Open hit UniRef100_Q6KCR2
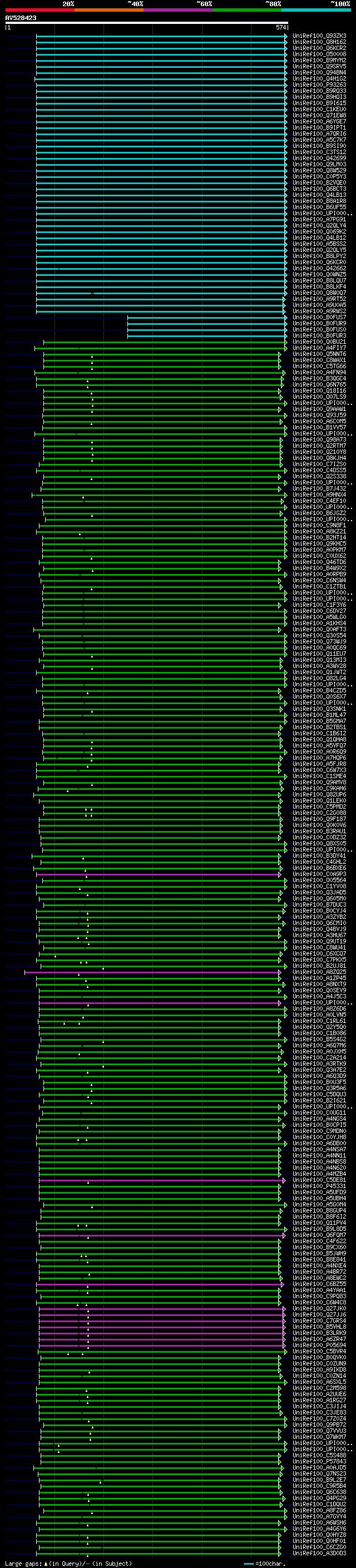The height and width of the screenshot is (1568, 356). click(319, 48)
